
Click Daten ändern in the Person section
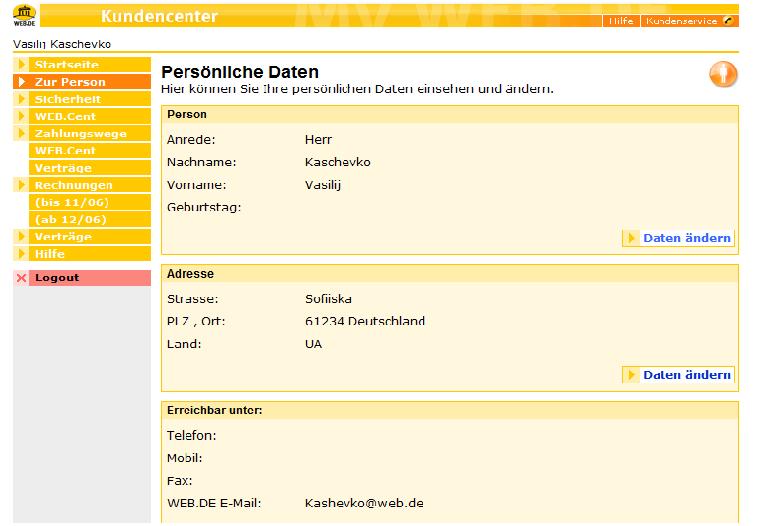click(x=686, y=238)
